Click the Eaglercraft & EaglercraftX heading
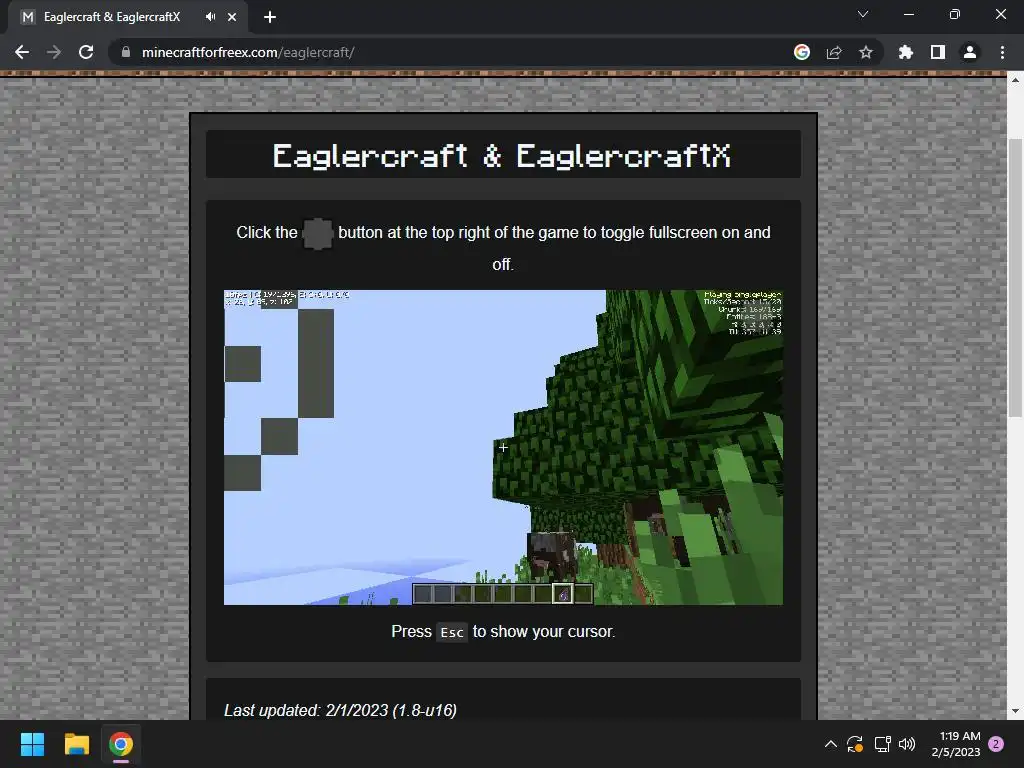 tap(502, 155)
